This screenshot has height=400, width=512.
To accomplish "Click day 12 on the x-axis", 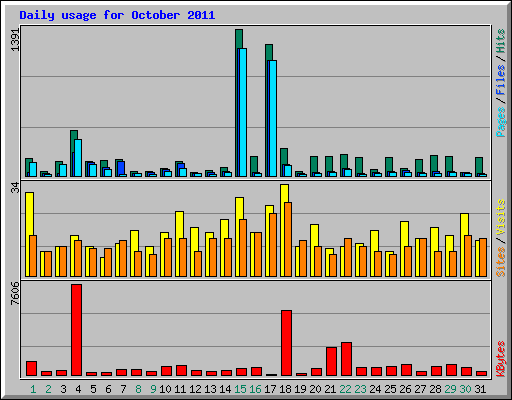I will tap(195, 389).
